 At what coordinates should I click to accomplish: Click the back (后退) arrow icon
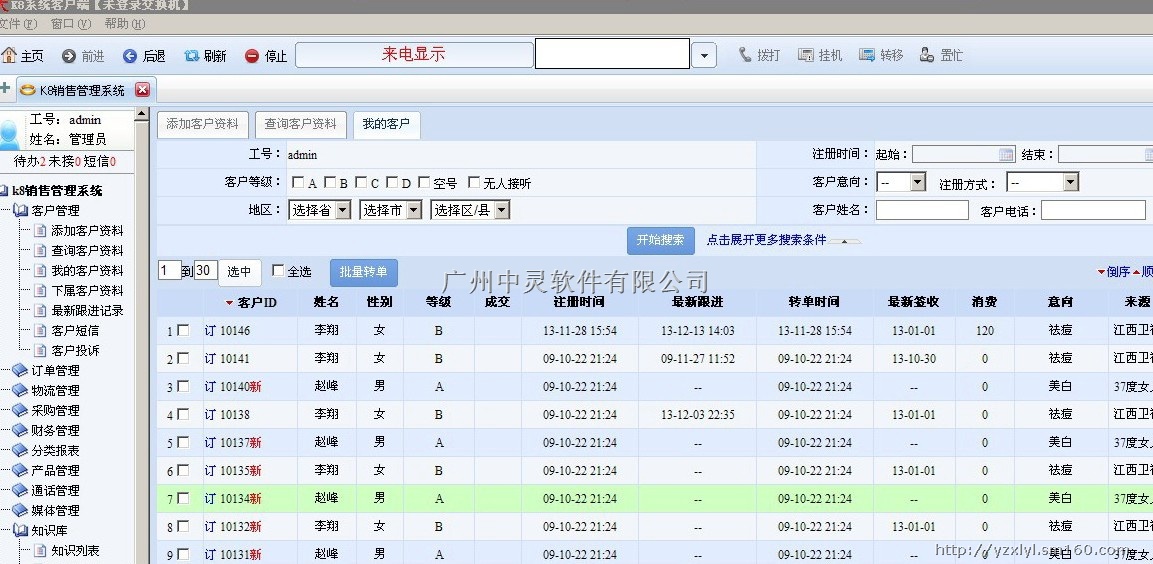click(x=130, y=56)
